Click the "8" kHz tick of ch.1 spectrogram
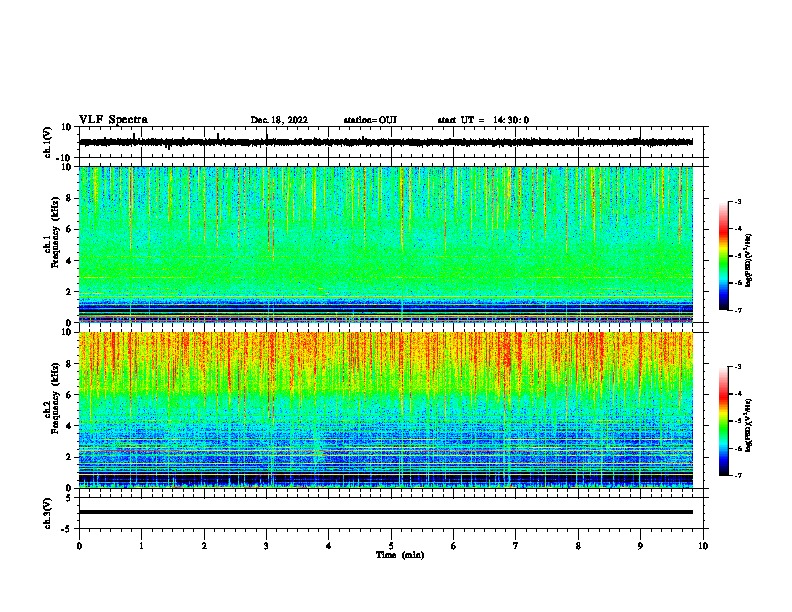This screenshot has width=792, height=612. pyautogui.click(x=69, y=198)
